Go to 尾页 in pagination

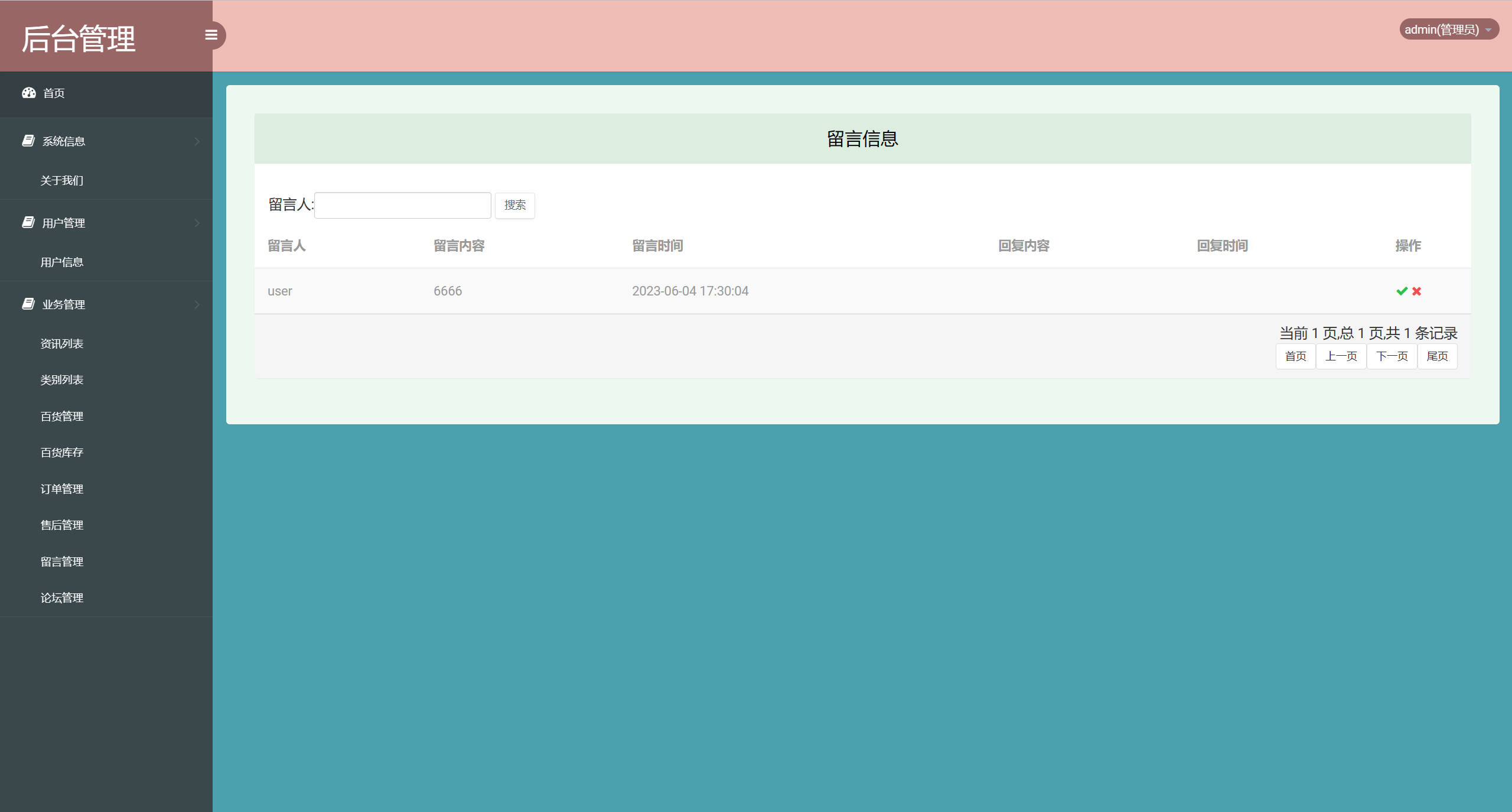(1438, 356)
